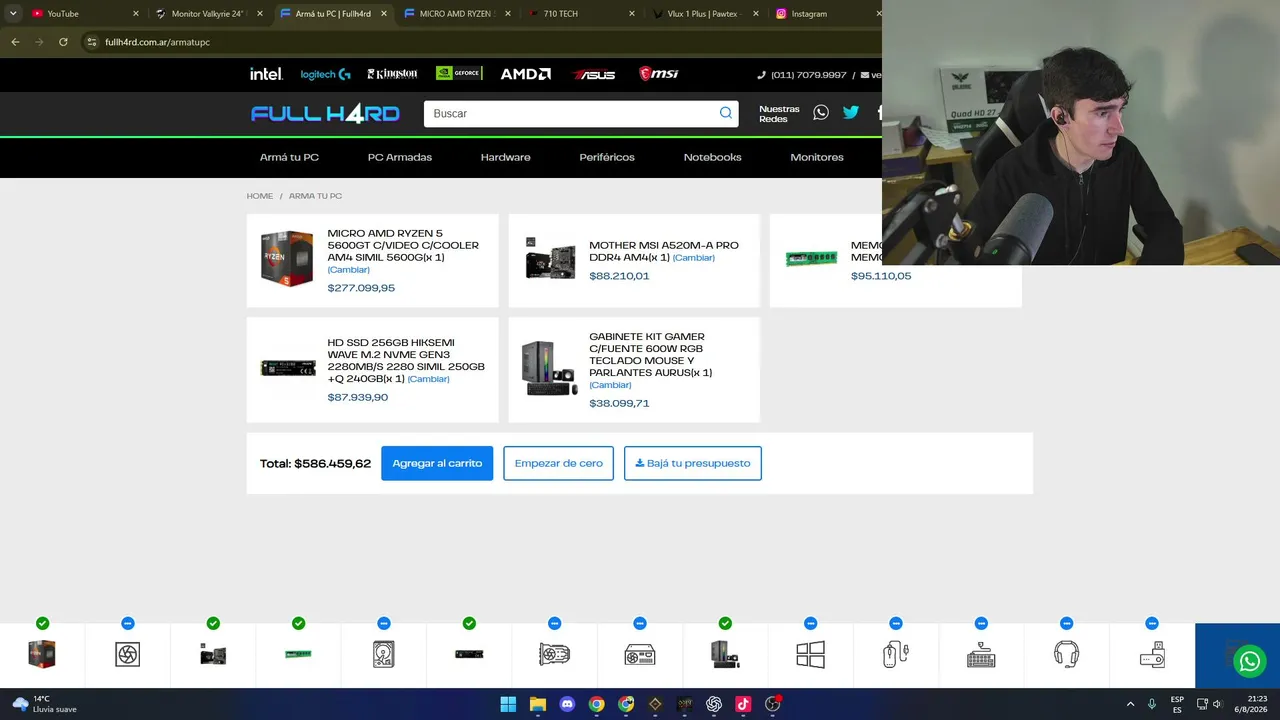Select the hard disk drive category icon

point(384,654)
